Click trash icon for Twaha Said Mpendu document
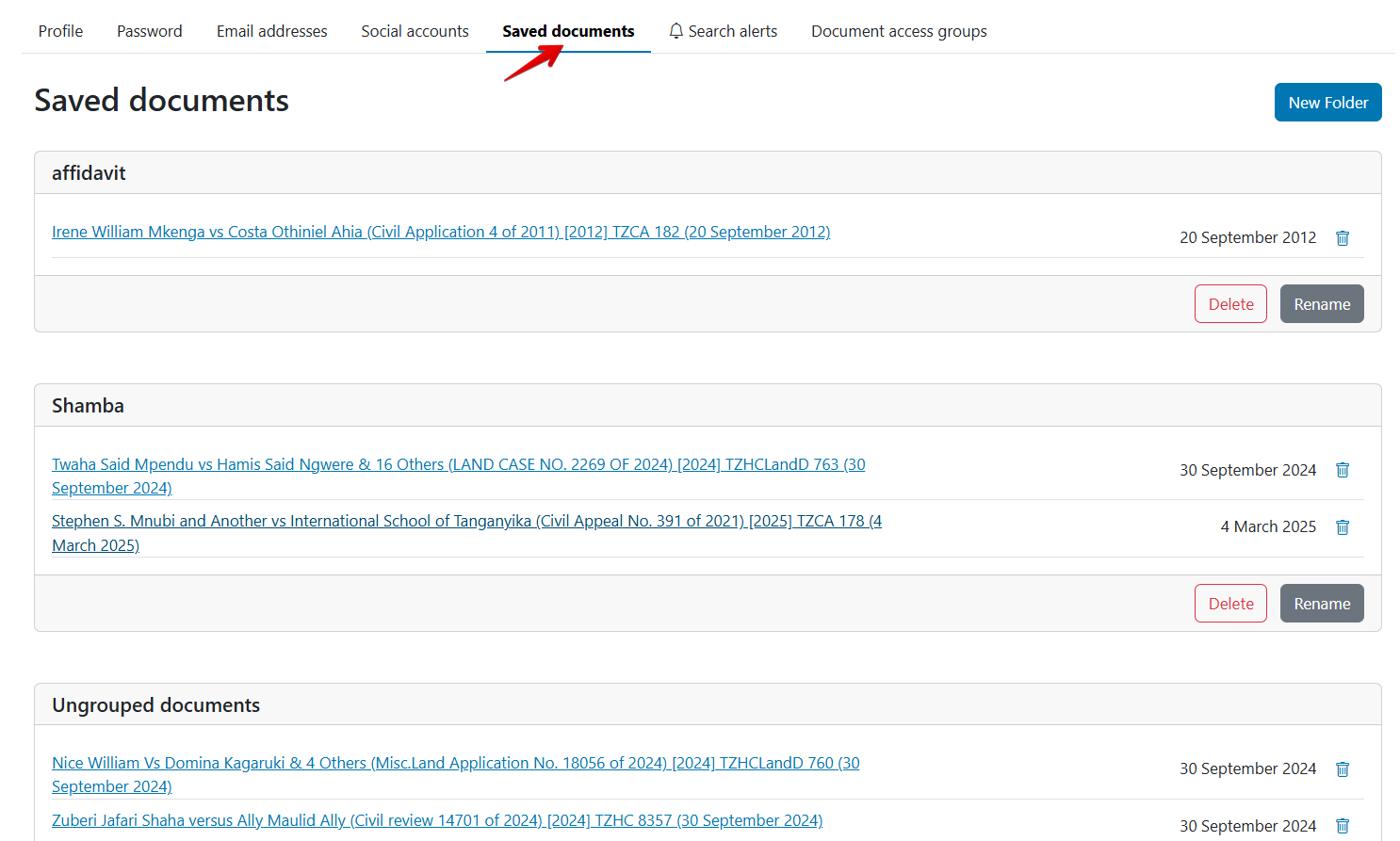The width and height of the screenshot is (1400, 841). 1343,470
